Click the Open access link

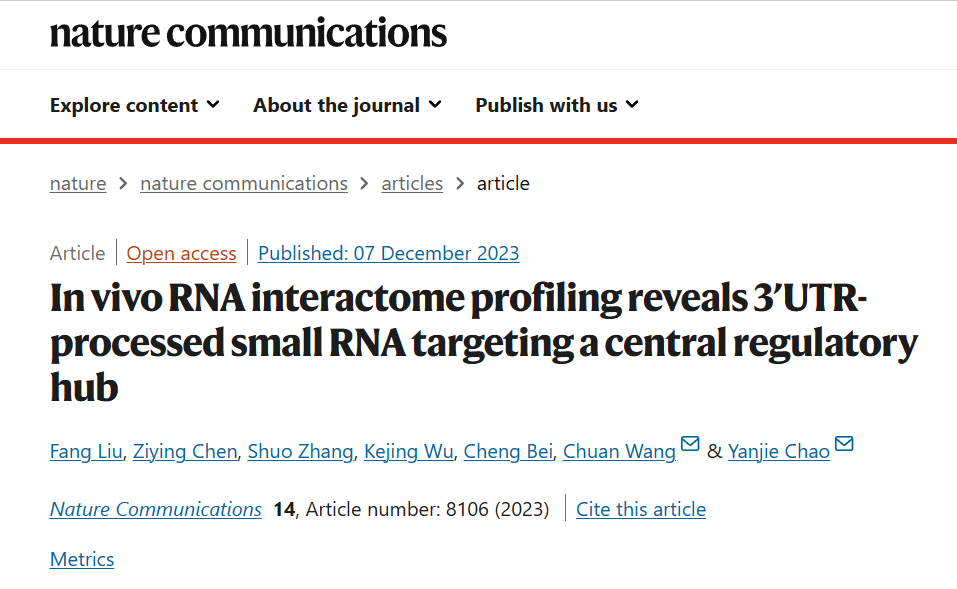182,253
